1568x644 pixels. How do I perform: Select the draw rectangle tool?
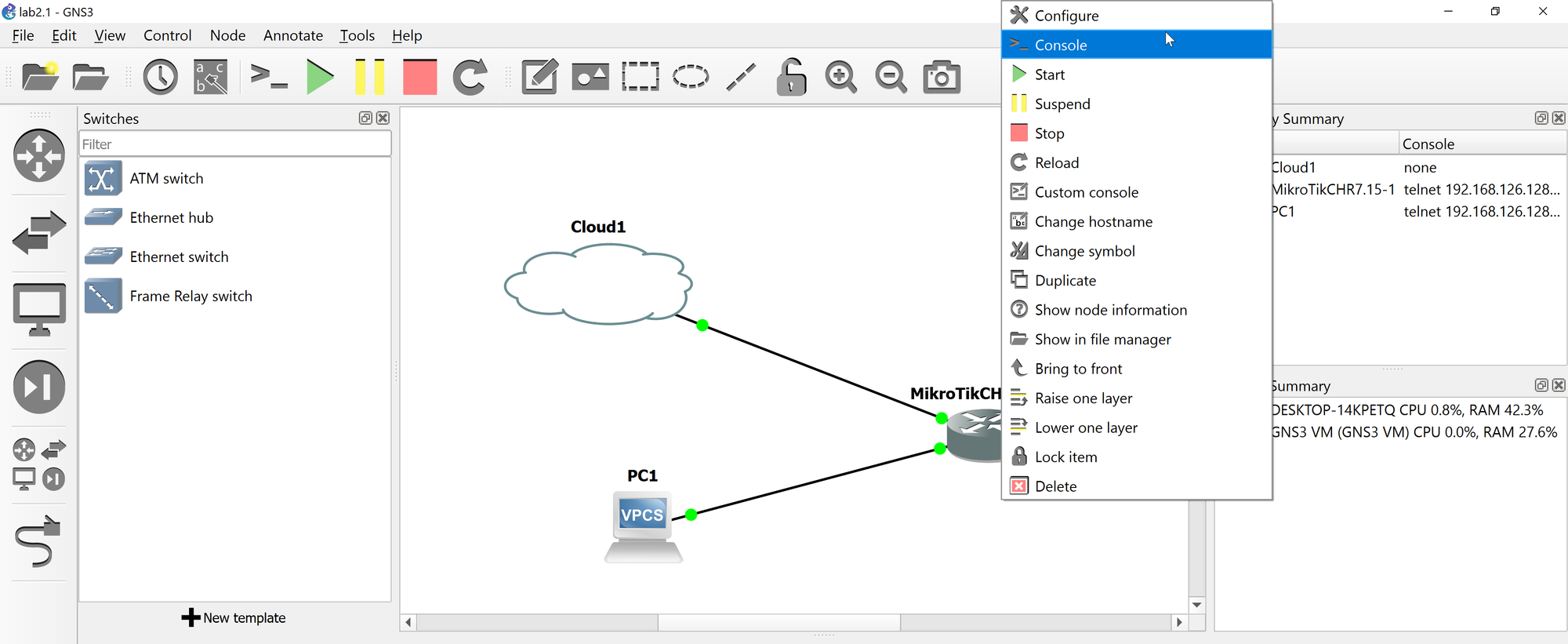click(x=641, y=77)
